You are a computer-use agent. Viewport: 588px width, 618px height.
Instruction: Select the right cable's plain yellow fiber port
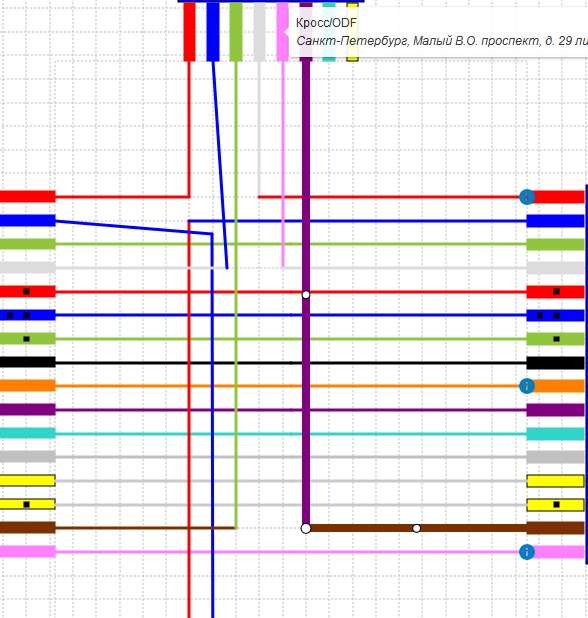556,481
